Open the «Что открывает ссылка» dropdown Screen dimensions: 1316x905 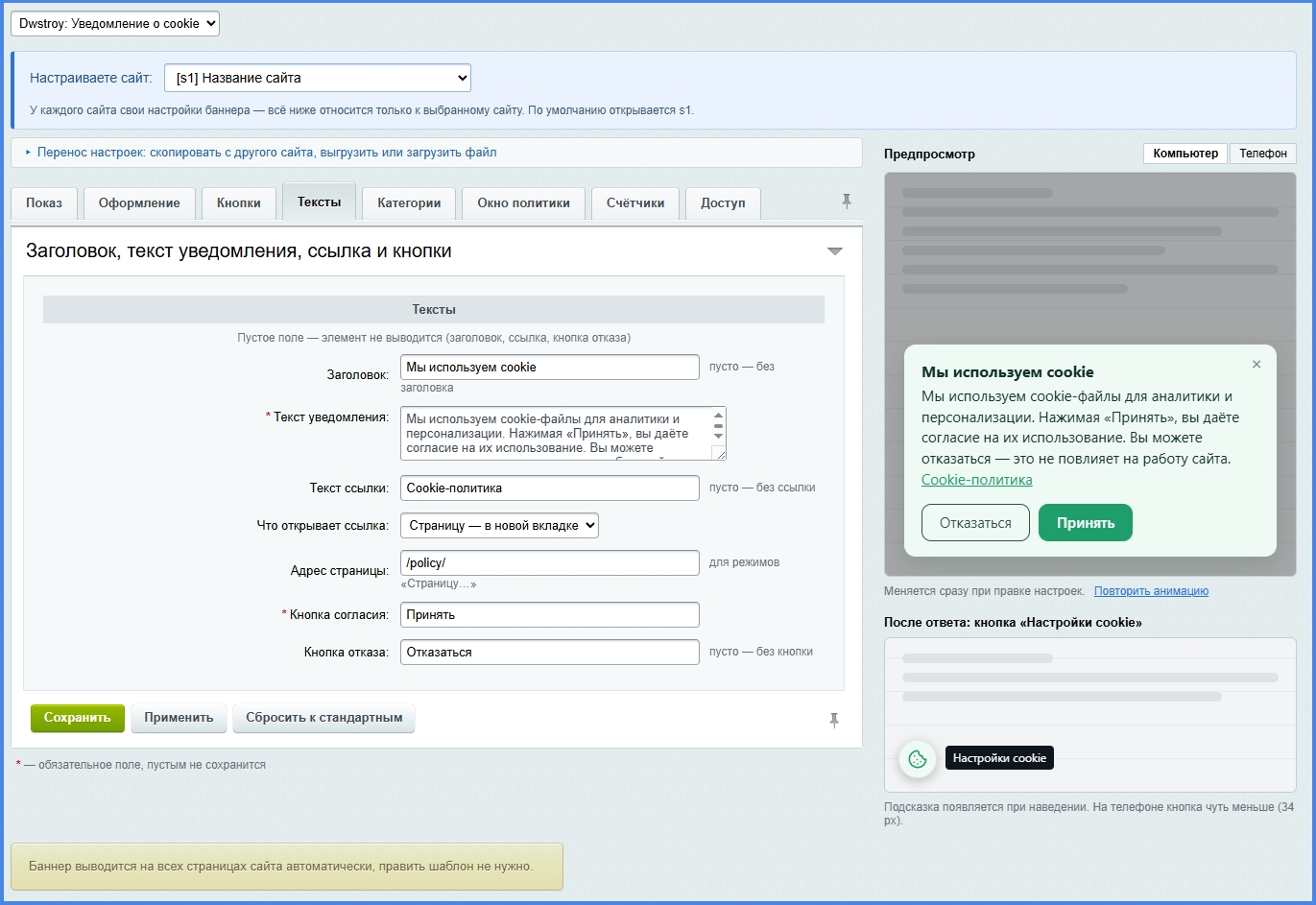499,525
